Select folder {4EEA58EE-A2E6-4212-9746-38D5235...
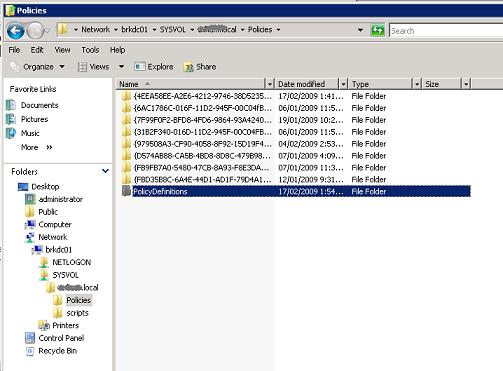 click(203, 96)
